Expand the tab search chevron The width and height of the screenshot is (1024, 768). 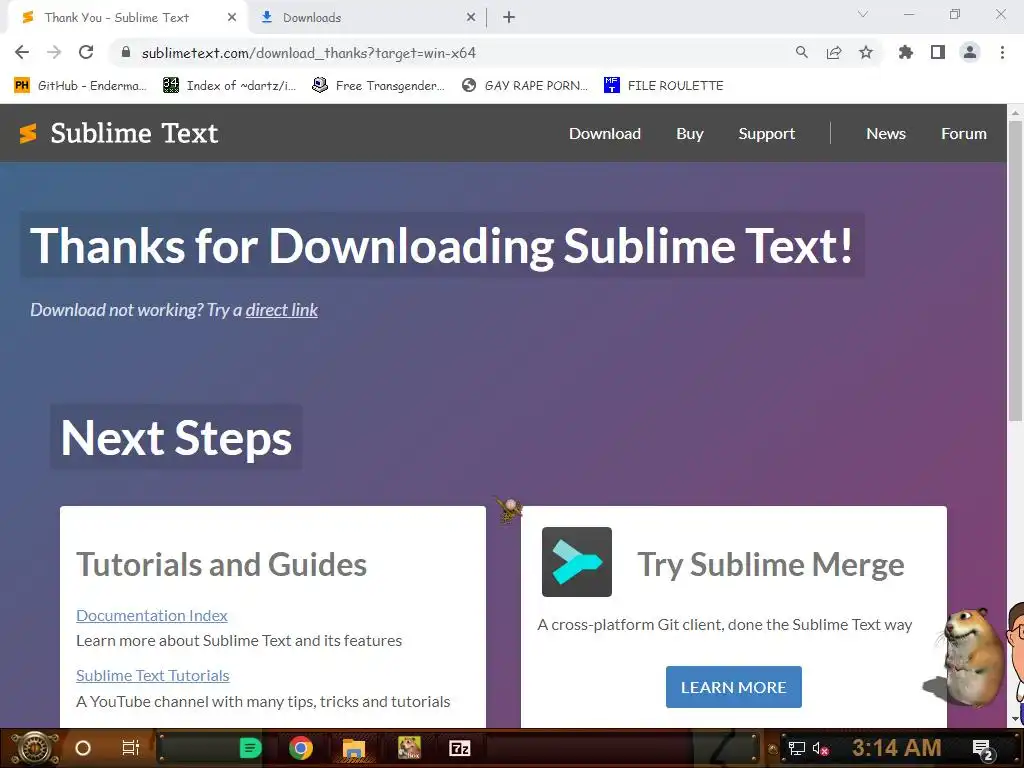point(863,14)
